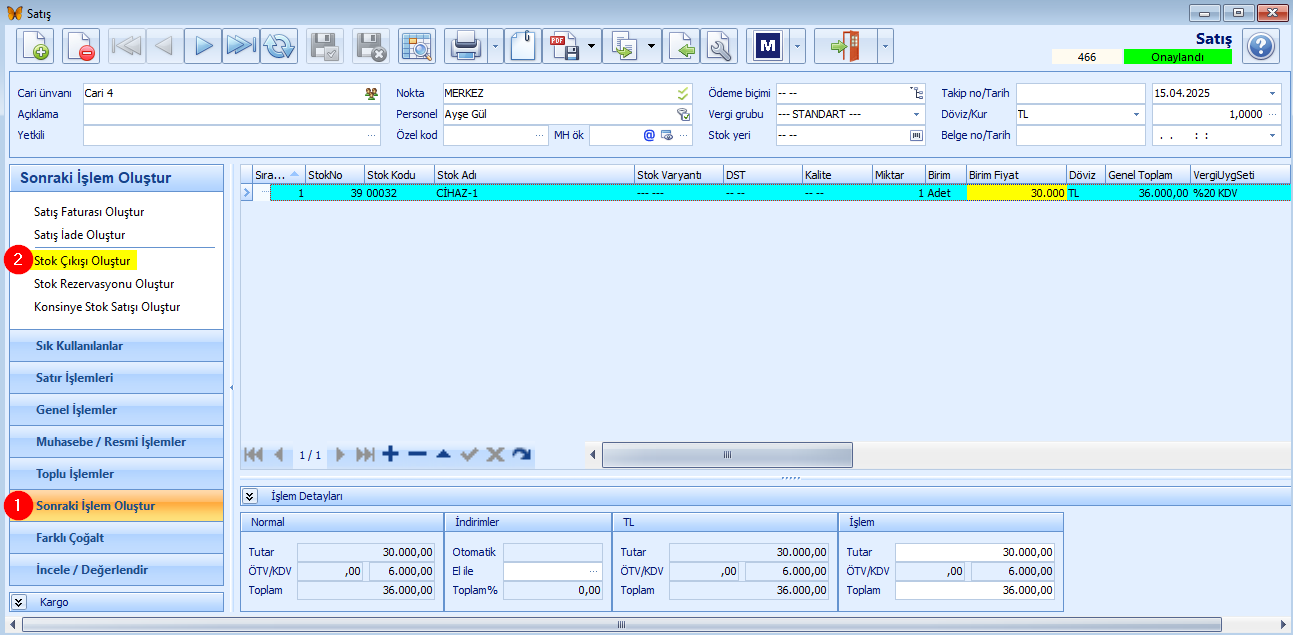Open the Vergi grubu dropdown

(x=918, y=114)
